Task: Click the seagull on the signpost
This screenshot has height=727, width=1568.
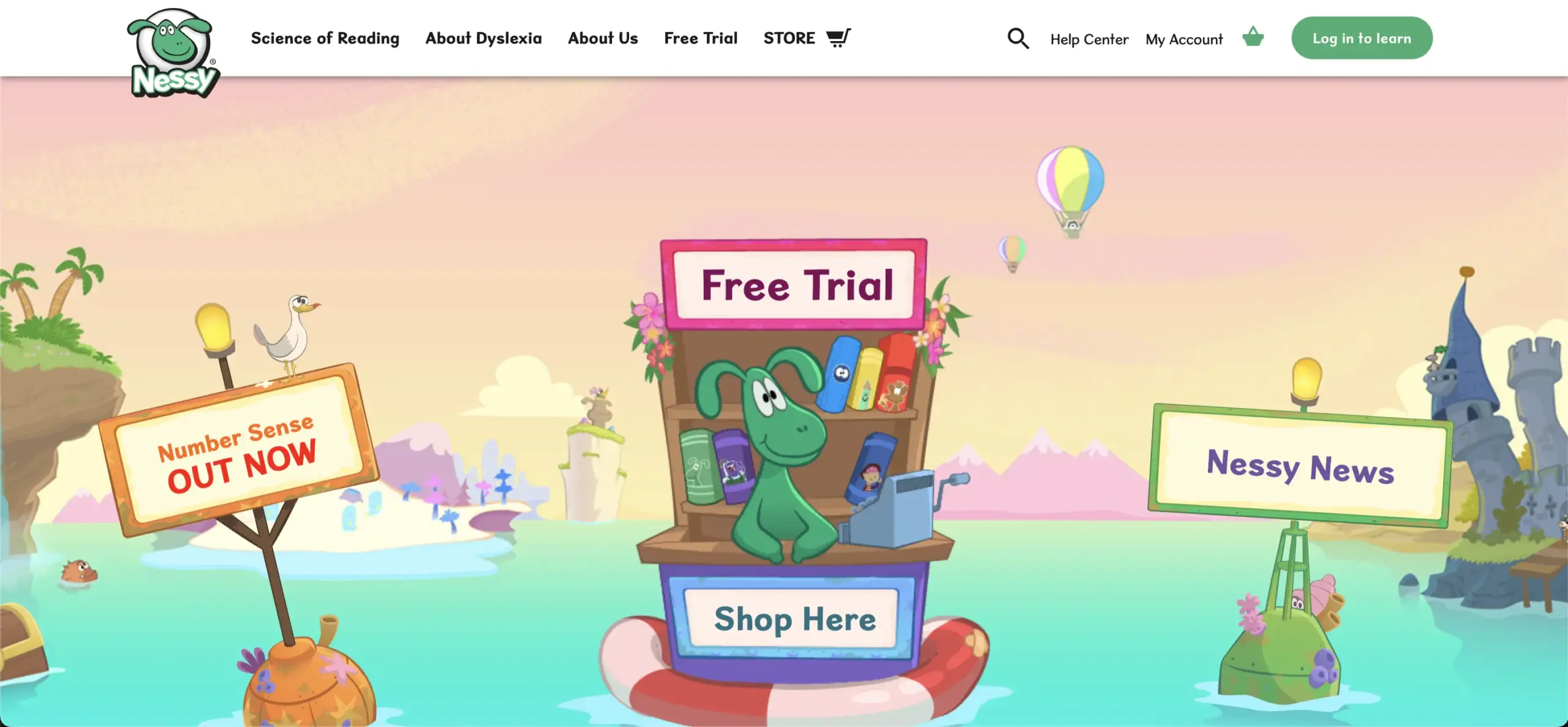Action: [287, 336]
